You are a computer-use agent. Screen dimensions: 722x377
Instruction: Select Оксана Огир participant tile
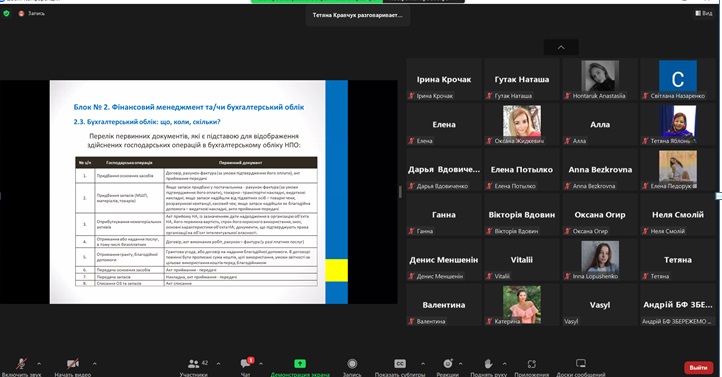[600, 215]
